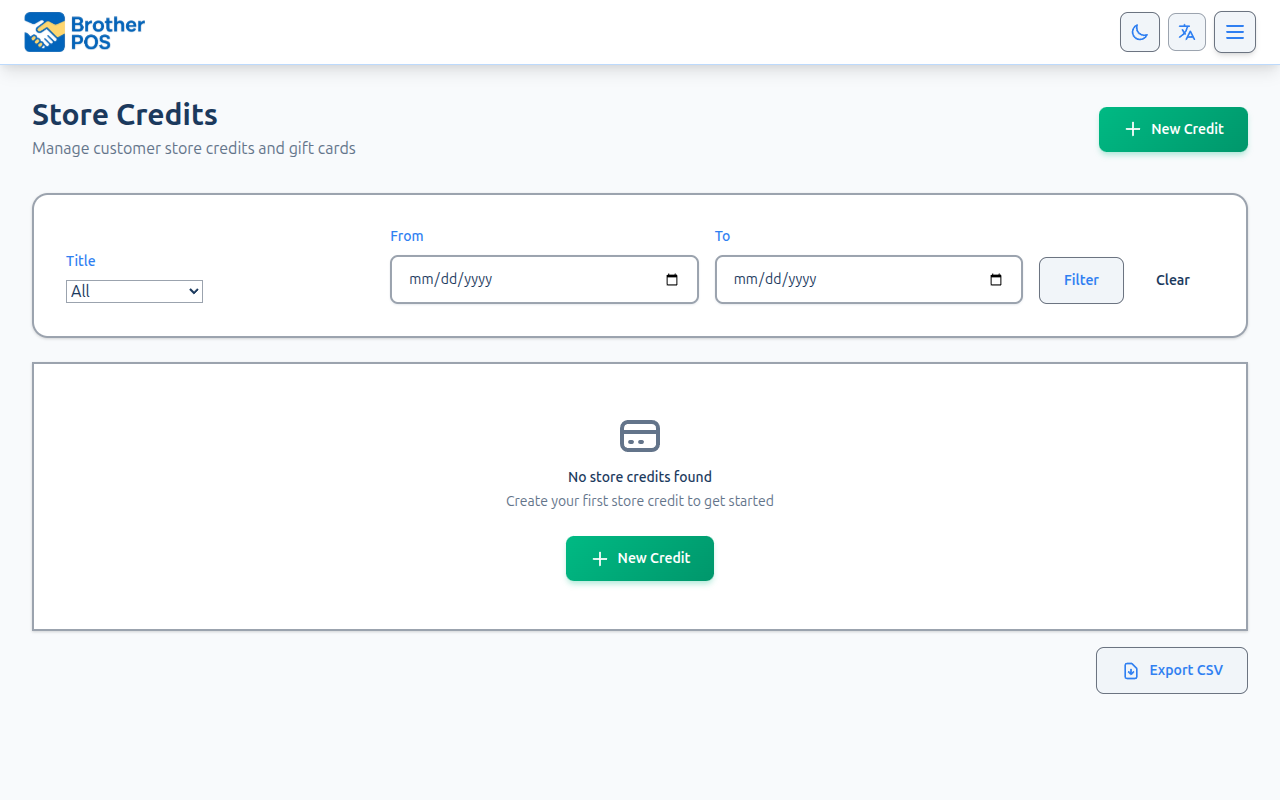Viewport: 1280px width, 800px height.
Task: Export store credits as CSV
Action: 1171,670
